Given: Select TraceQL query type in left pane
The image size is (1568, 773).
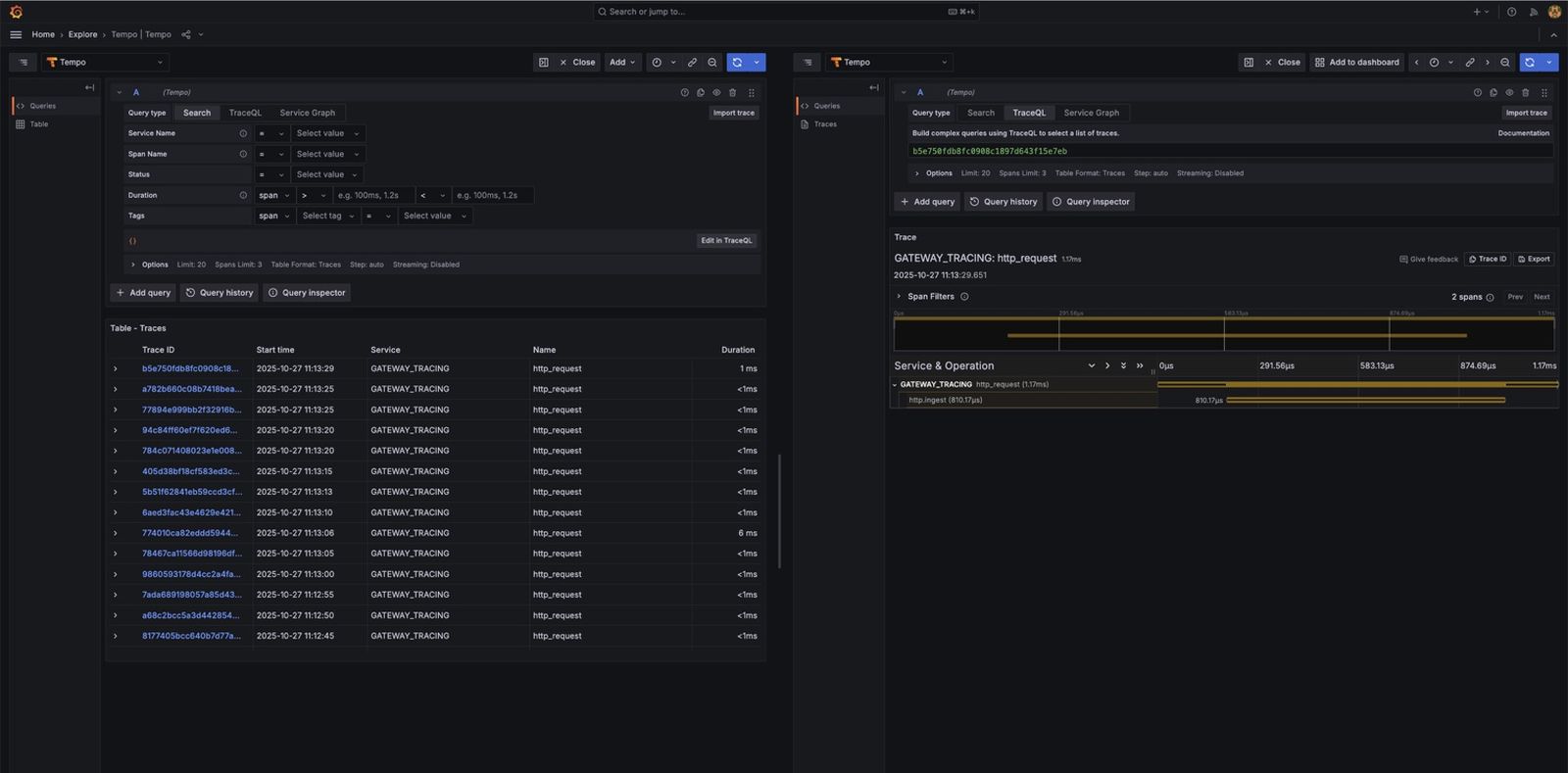Looking at the screenshot, I should pos(245,113).
